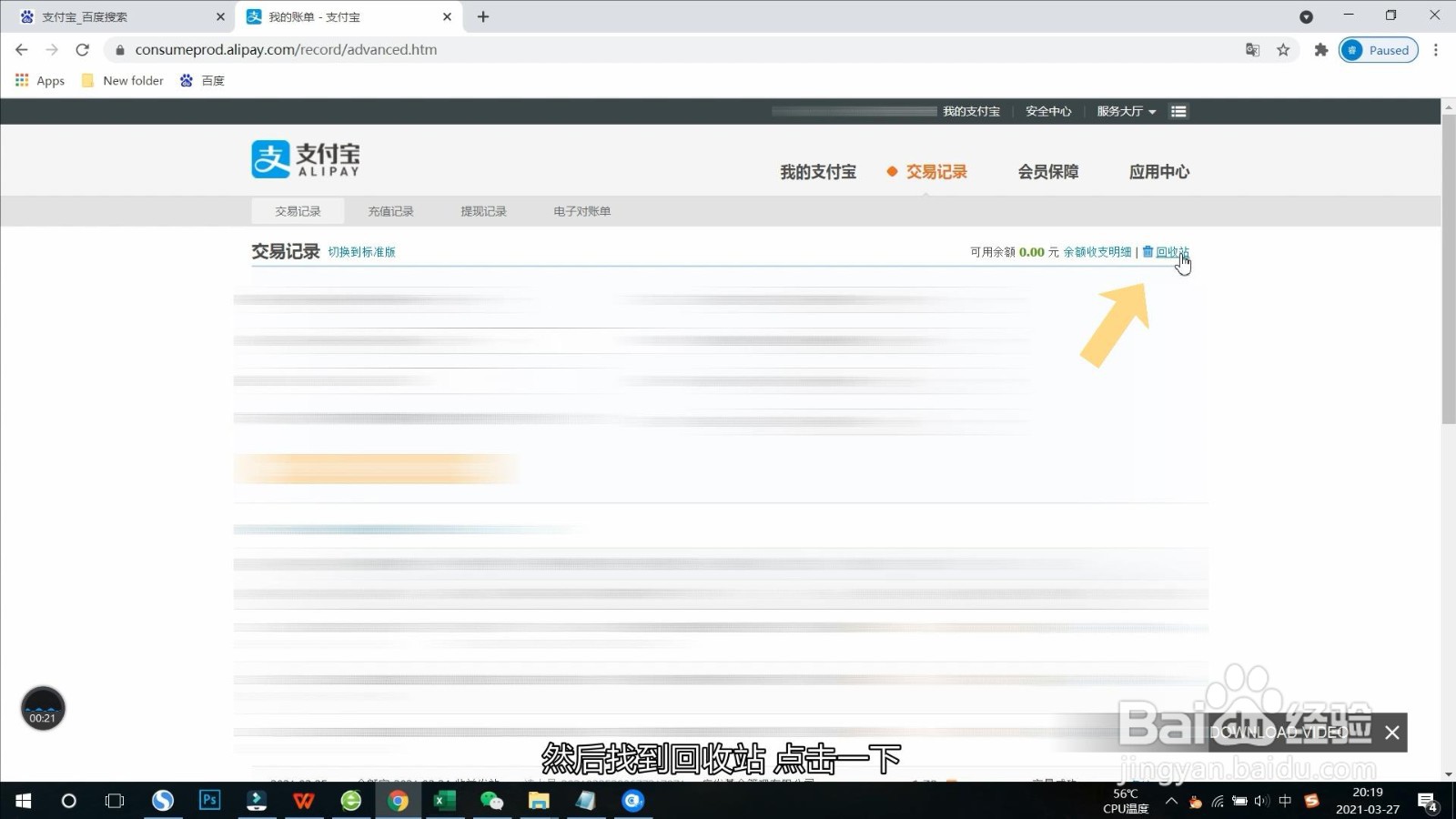Open File Explorer from the taskbar

click(539, 801)
